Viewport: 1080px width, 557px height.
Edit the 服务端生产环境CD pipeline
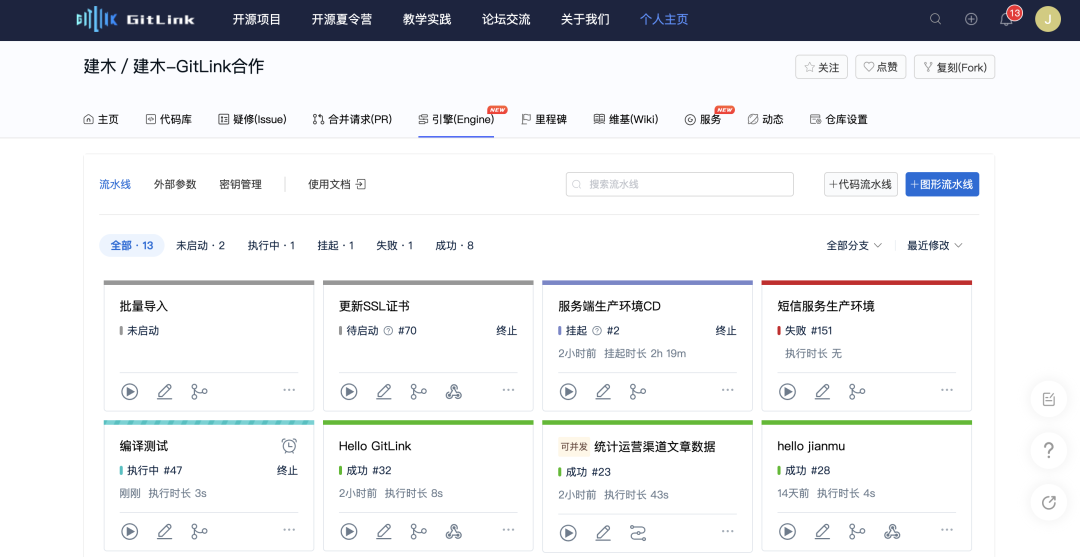coord(603,392)
